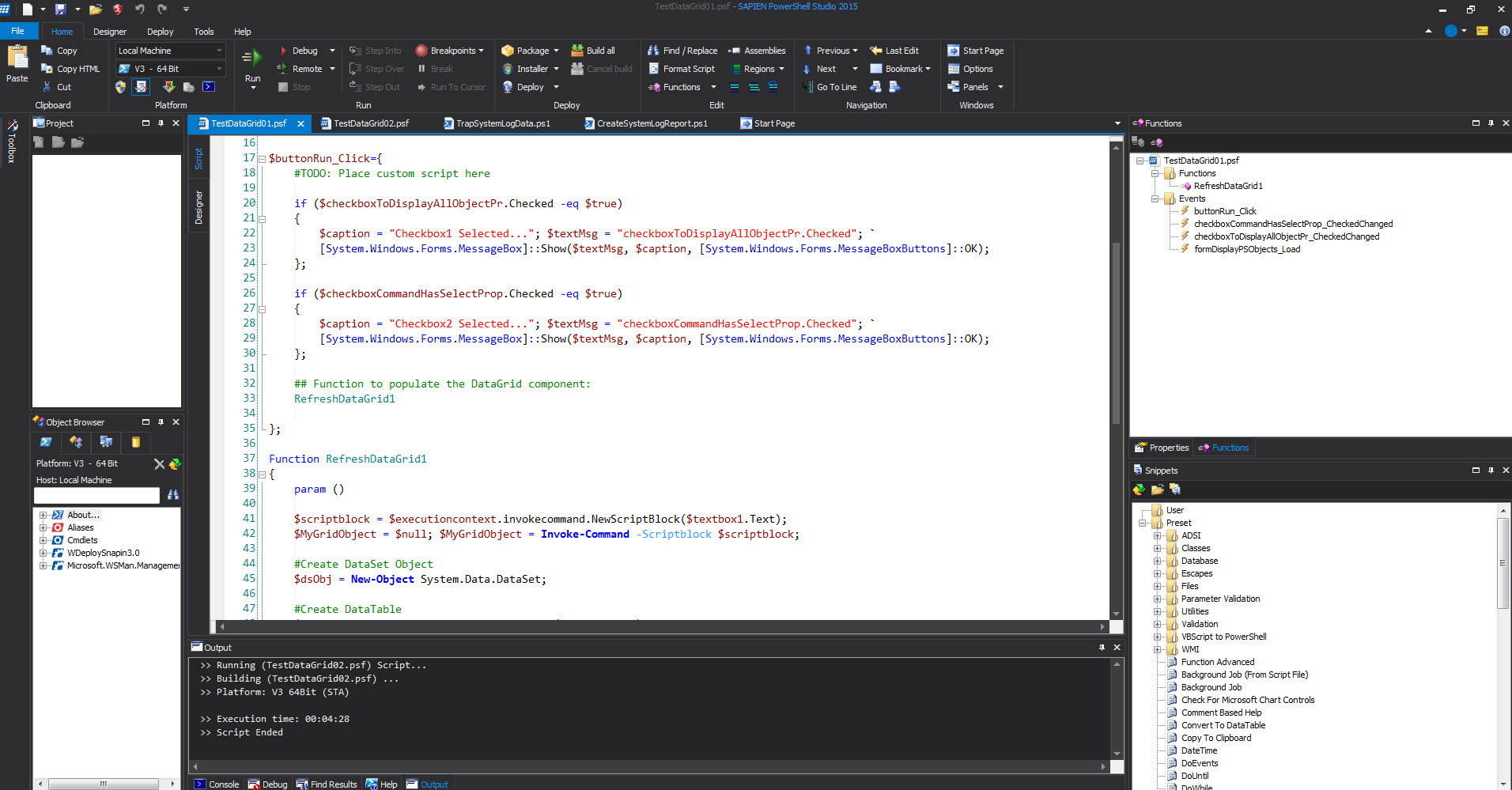
Task: Click the open folder icon in Snippets panel
Action: (1157, 489)
